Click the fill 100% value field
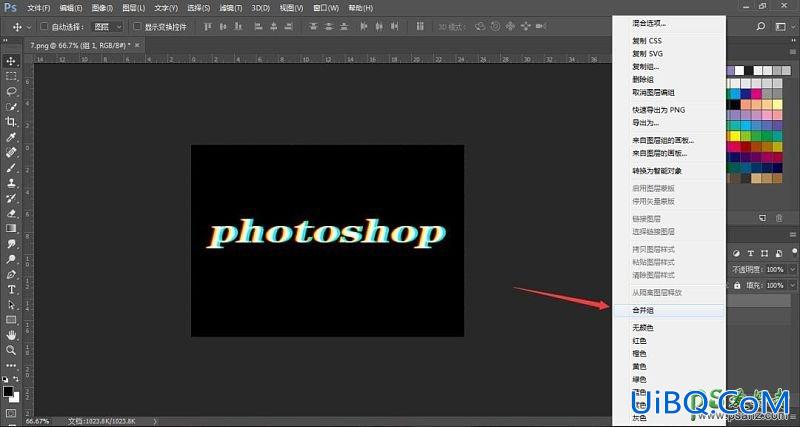This screenshot has width=800, height=427. (x=777, y=285)
